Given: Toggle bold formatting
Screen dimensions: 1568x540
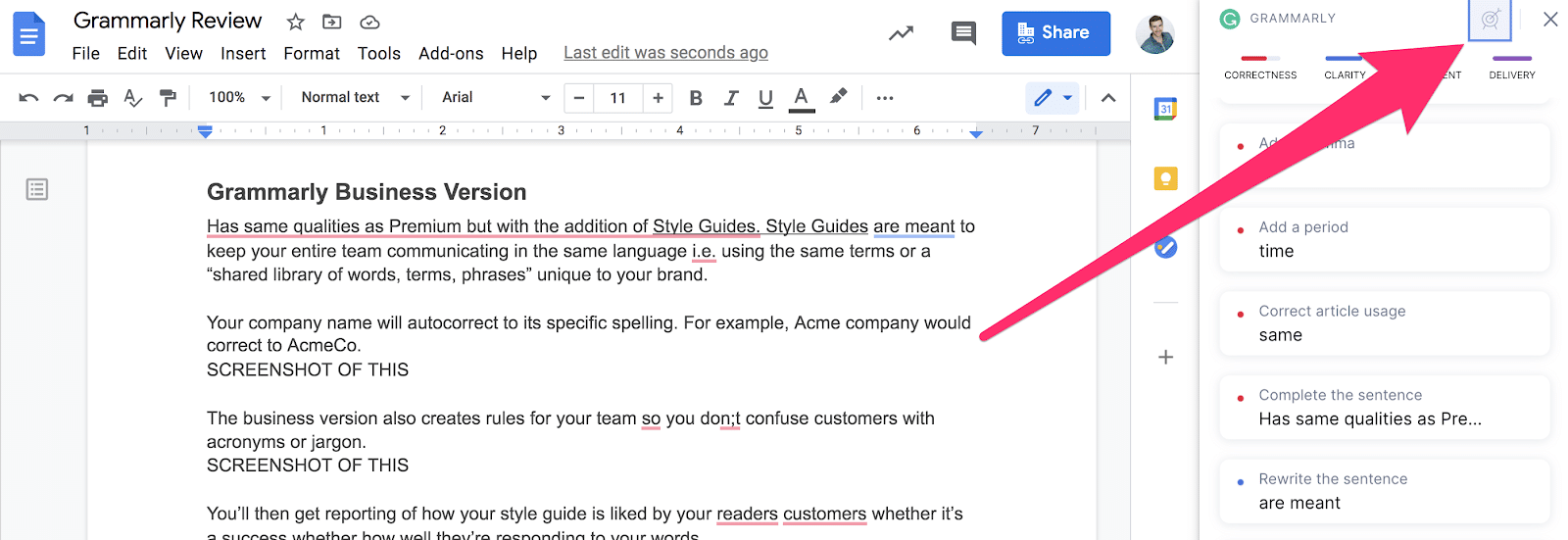Looking at the screenshot, I should tap(696, 98).
